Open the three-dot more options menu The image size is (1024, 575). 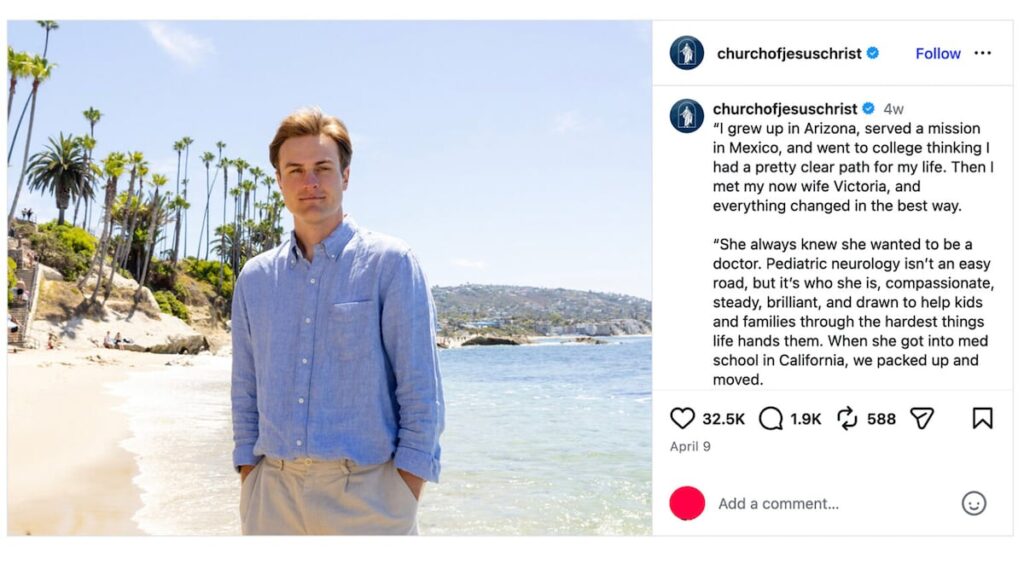coord(982,53)
